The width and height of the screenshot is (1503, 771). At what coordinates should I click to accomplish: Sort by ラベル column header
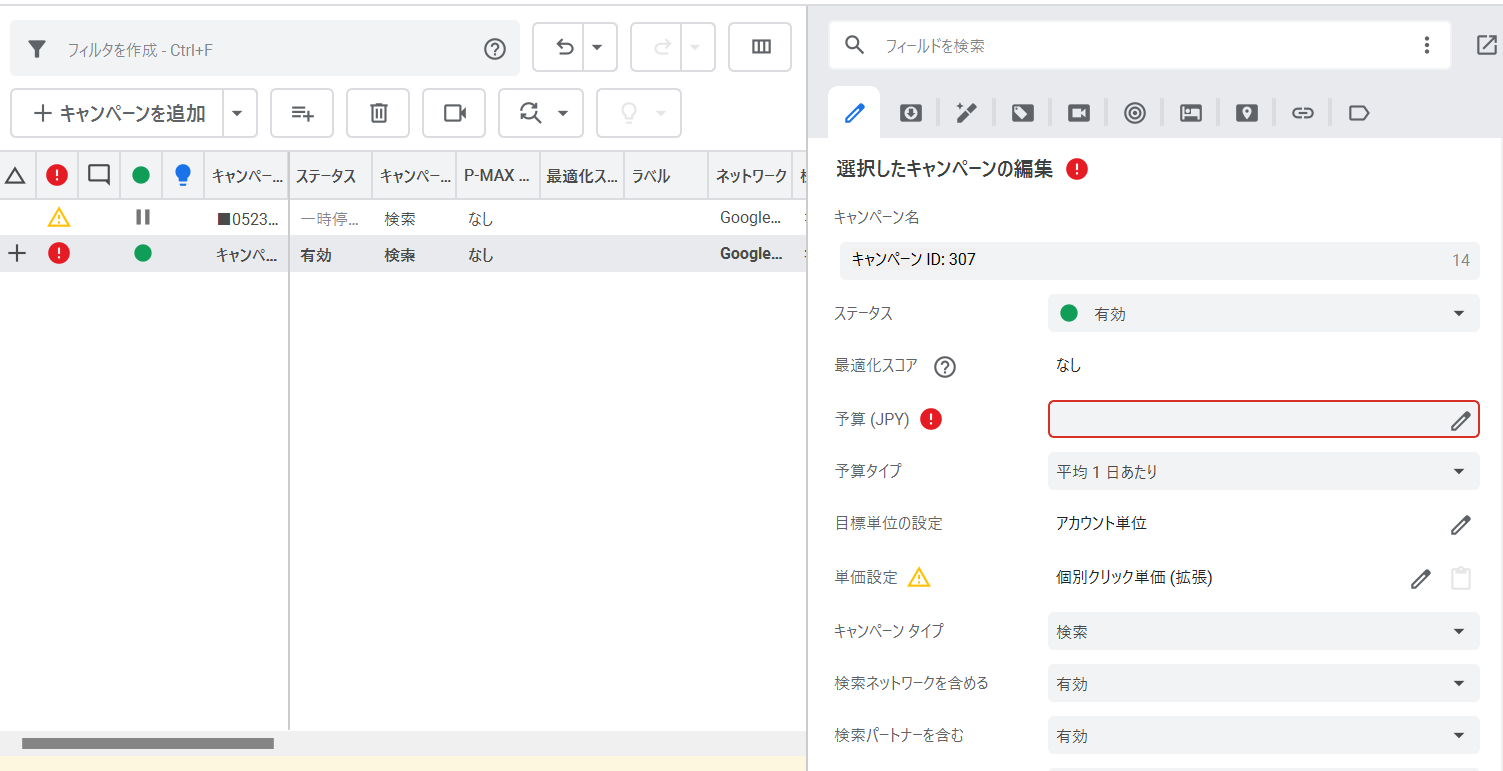[666, 176]
